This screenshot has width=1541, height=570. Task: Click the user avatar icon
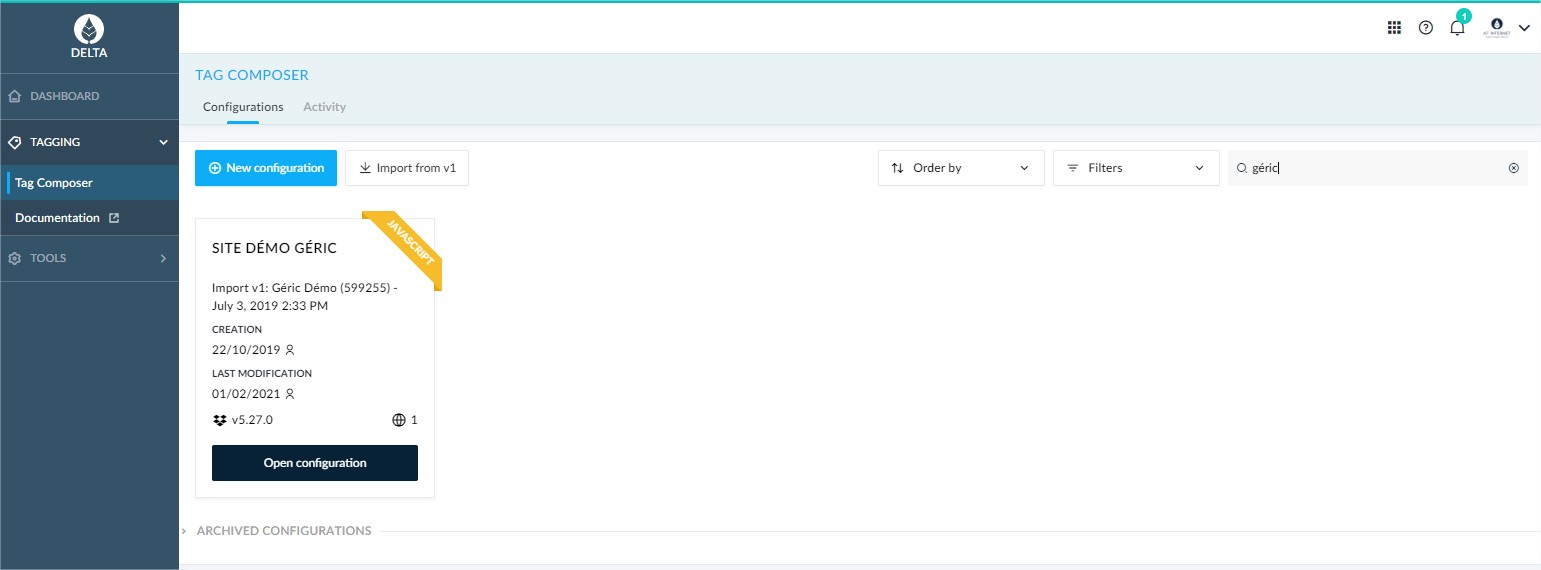1496,27
